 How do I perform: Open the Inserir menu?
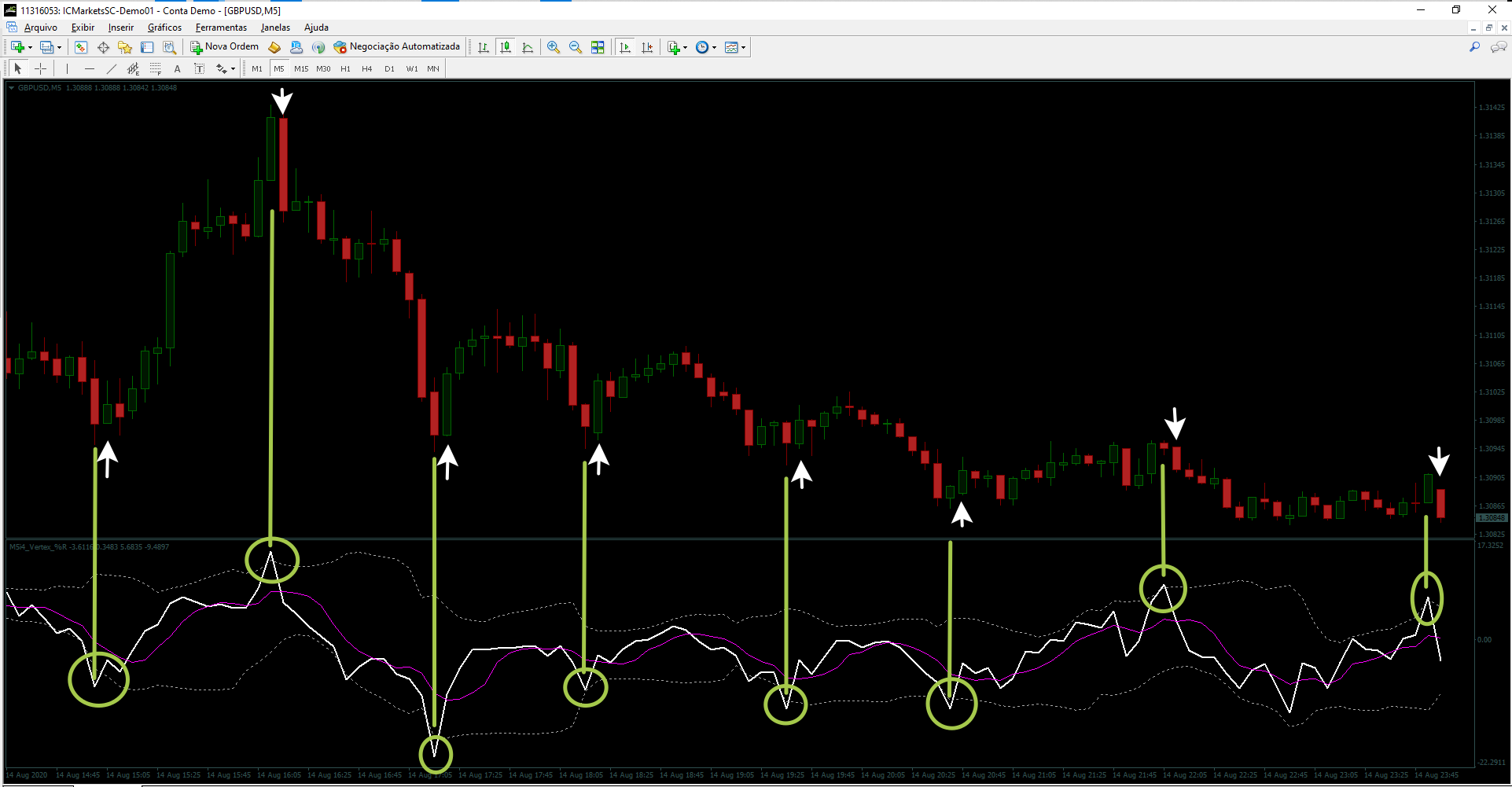pyautogui.click(x=121, y=28)
